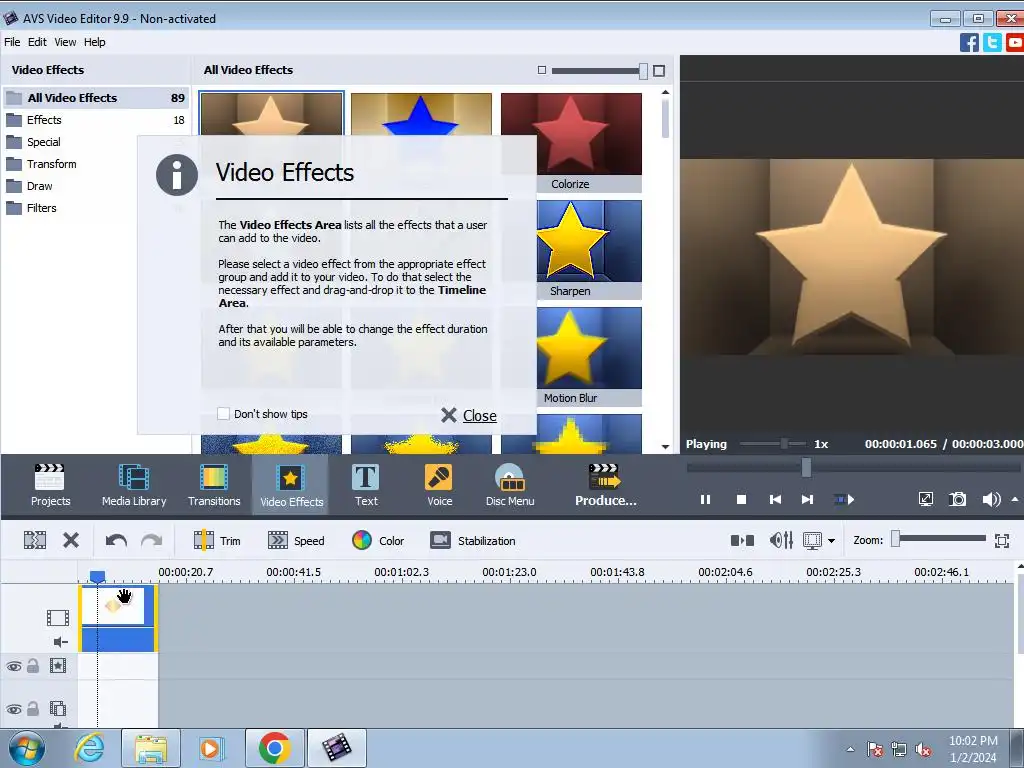Toggle visibility of video overlay track
The width and height of the screenshot is (1024, 768).
14,709
